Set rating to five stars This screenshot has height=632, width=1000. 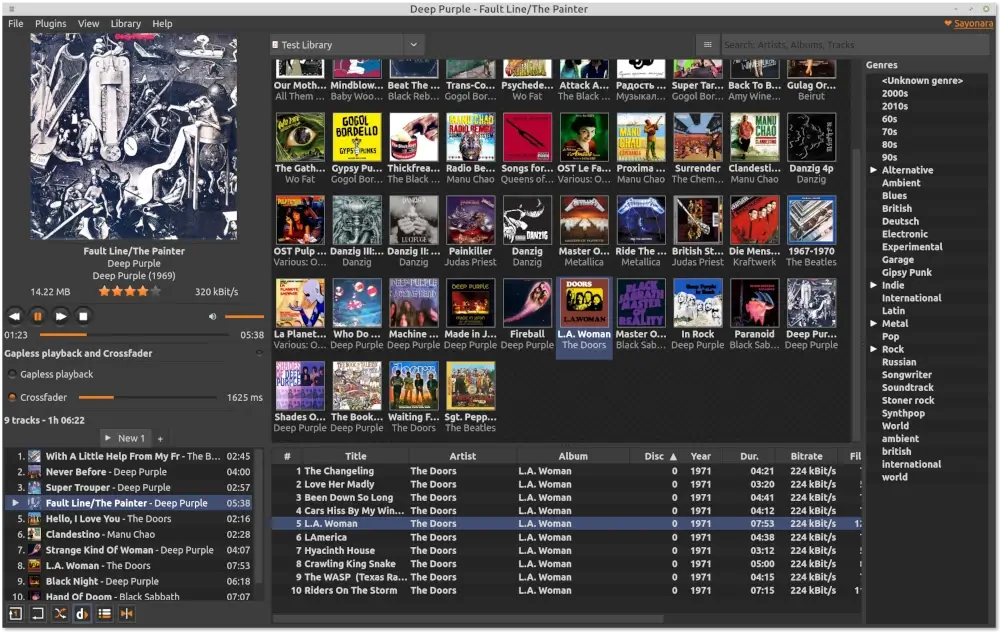point(156,291)
